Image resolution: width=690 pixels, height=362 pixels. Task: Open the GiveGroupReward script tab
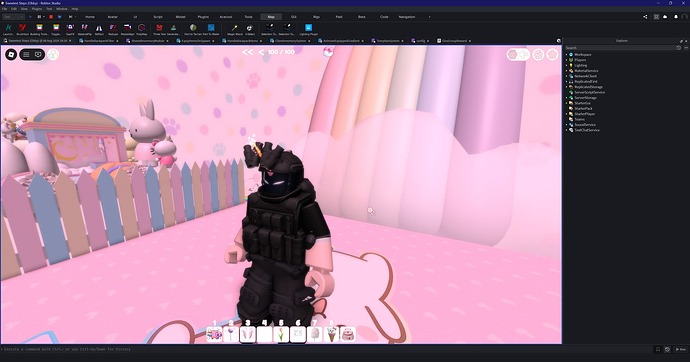coord(455,41)
